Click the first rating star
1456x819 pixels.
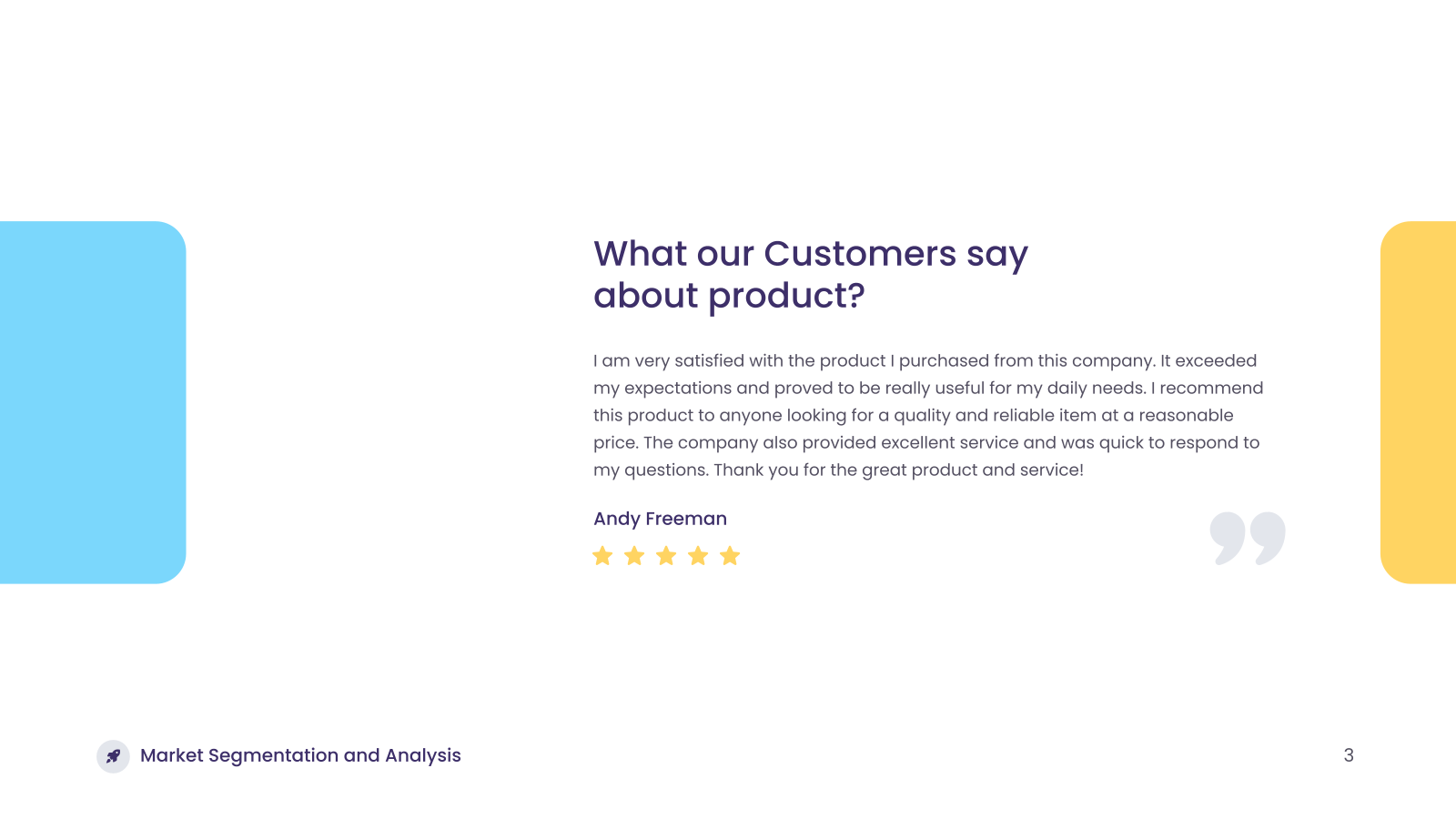pyautogui.click(x=602, y=556)
